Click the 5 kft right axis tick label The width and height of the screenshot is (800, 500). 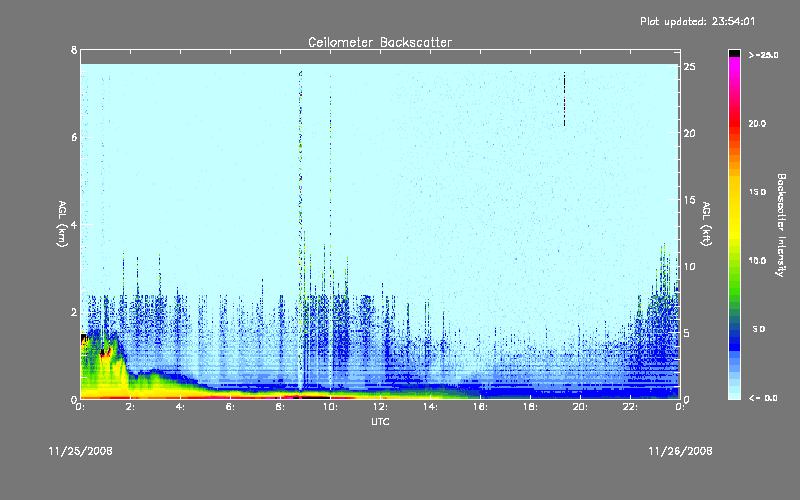tap(687, 333)
